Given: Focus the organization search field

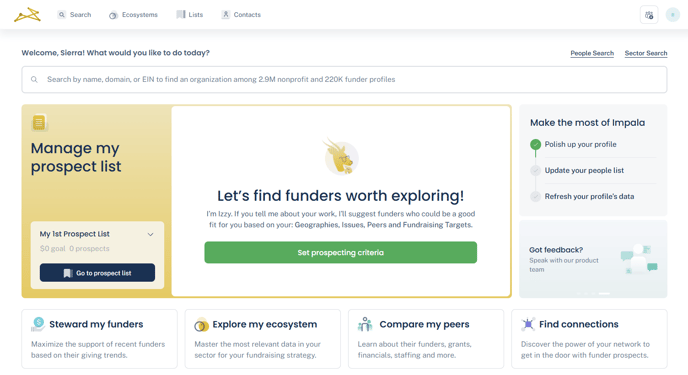Looking at the screenshot, I should (344, 79).
